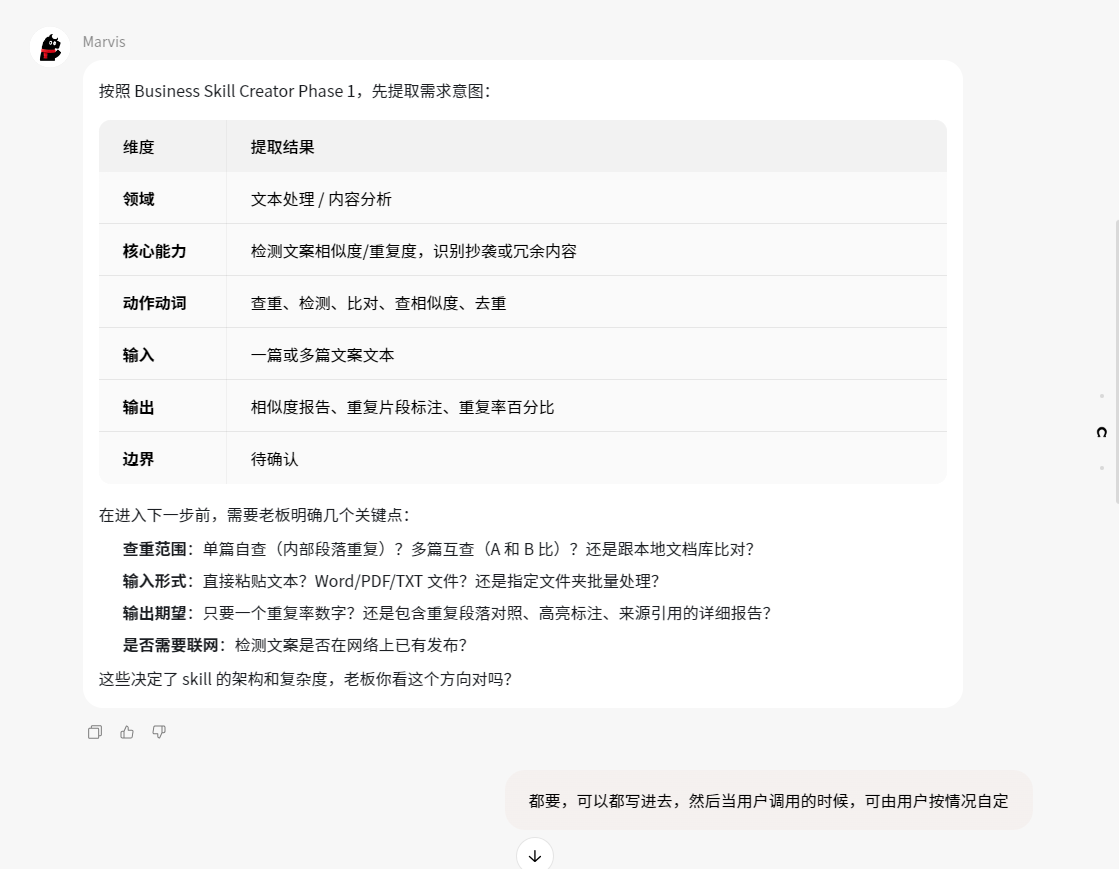
Task: Click the scroll-to-bottom arrow button
Action: pos(535,855)
